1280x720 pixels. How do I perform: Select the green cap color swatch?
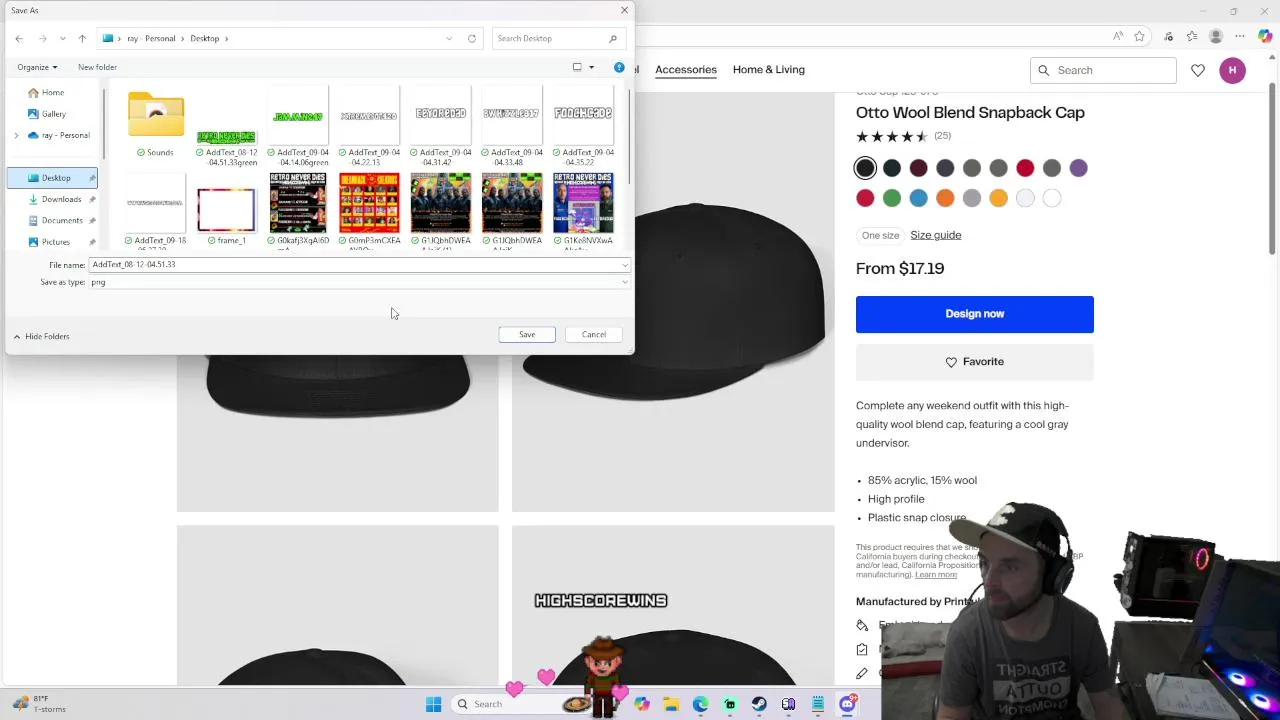click(x=892, y=198)
